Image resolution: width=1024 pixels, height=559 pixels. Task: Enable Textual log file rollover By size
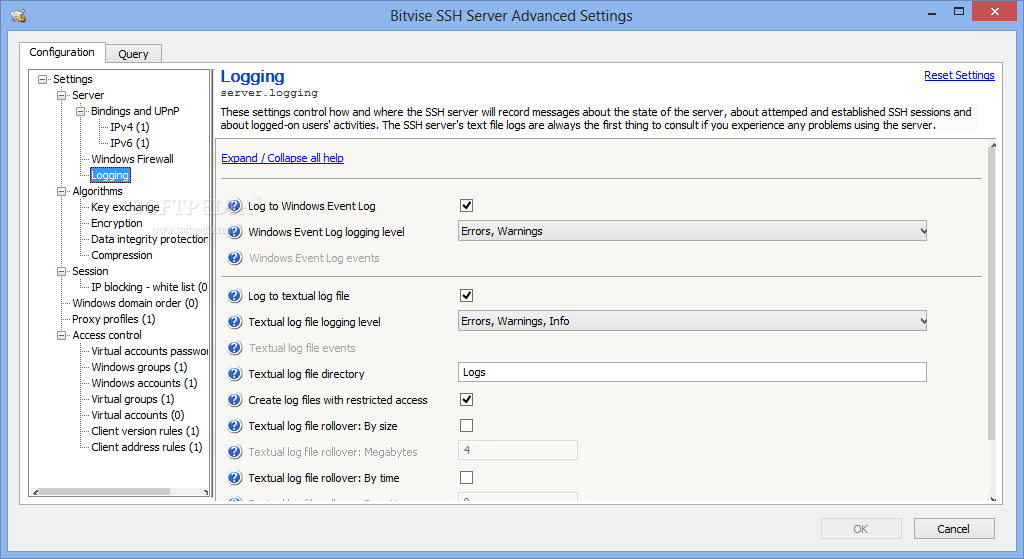pos(466,426)
